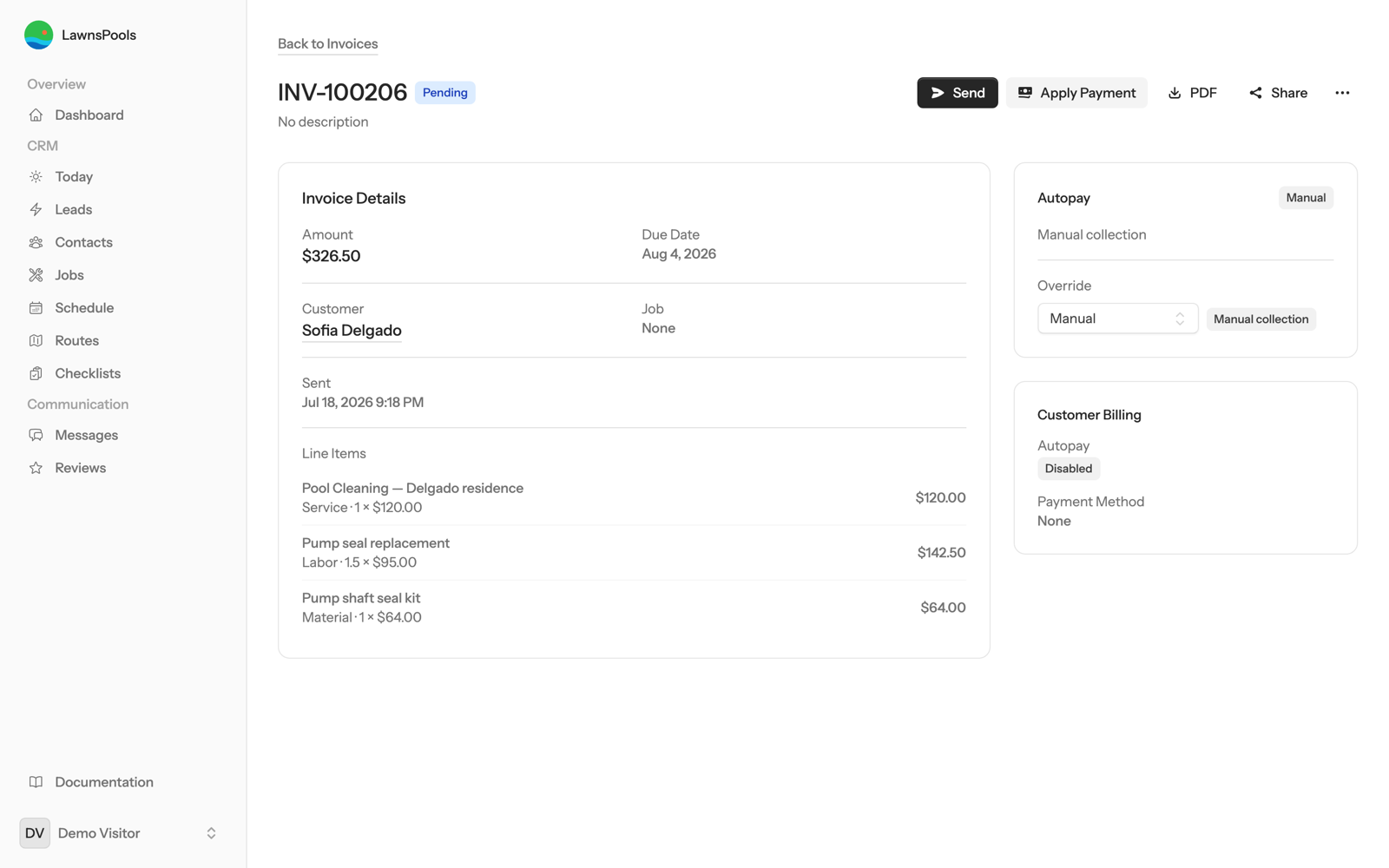Click the Manual collection badge beside Override
Viewport: 1389px width, 868px height.
click(1261, 319)
